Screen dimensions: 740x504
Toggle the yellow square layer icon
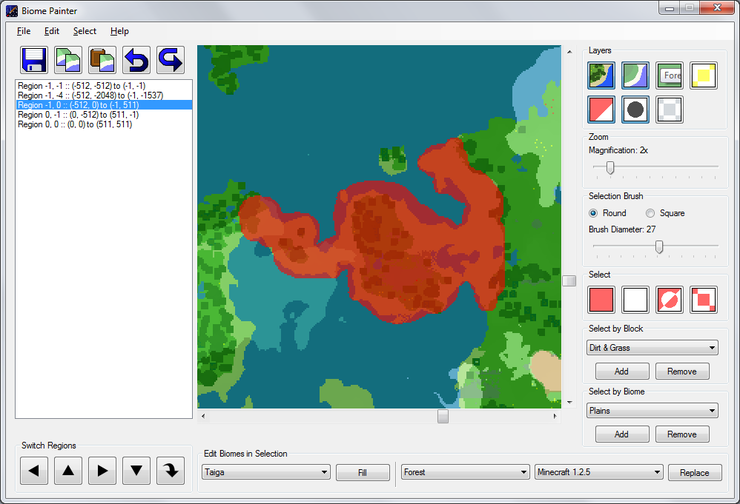click(703, 76)
